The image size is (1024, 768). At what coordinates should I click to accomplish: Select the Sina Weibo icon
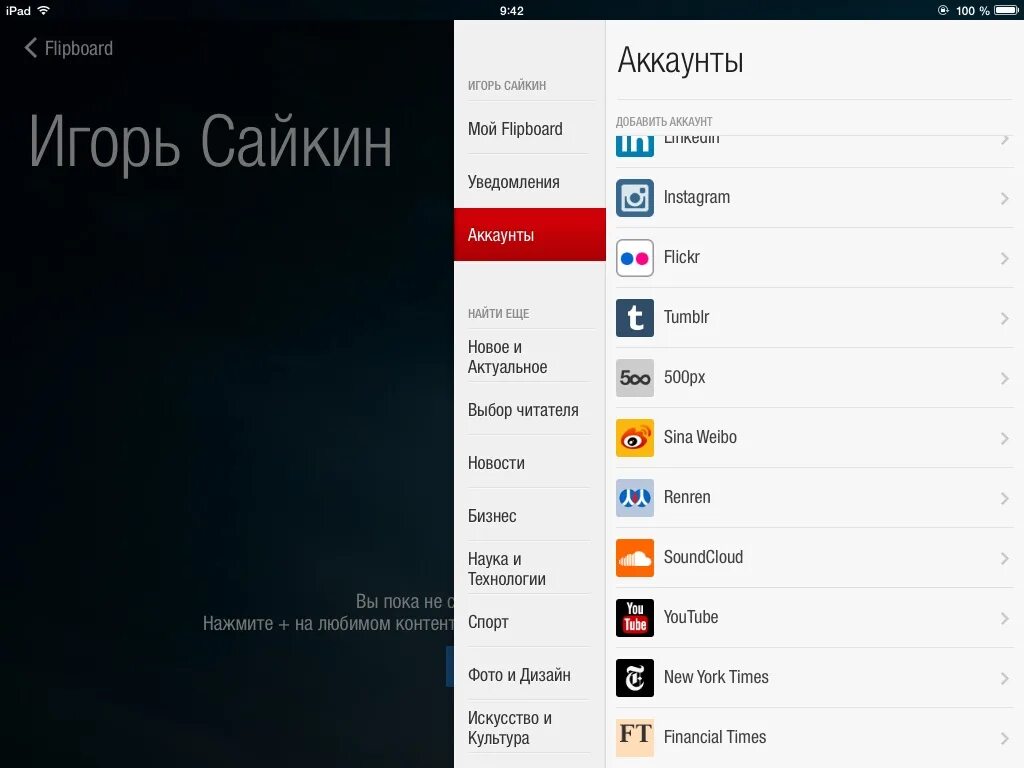[x=634, y=437]
